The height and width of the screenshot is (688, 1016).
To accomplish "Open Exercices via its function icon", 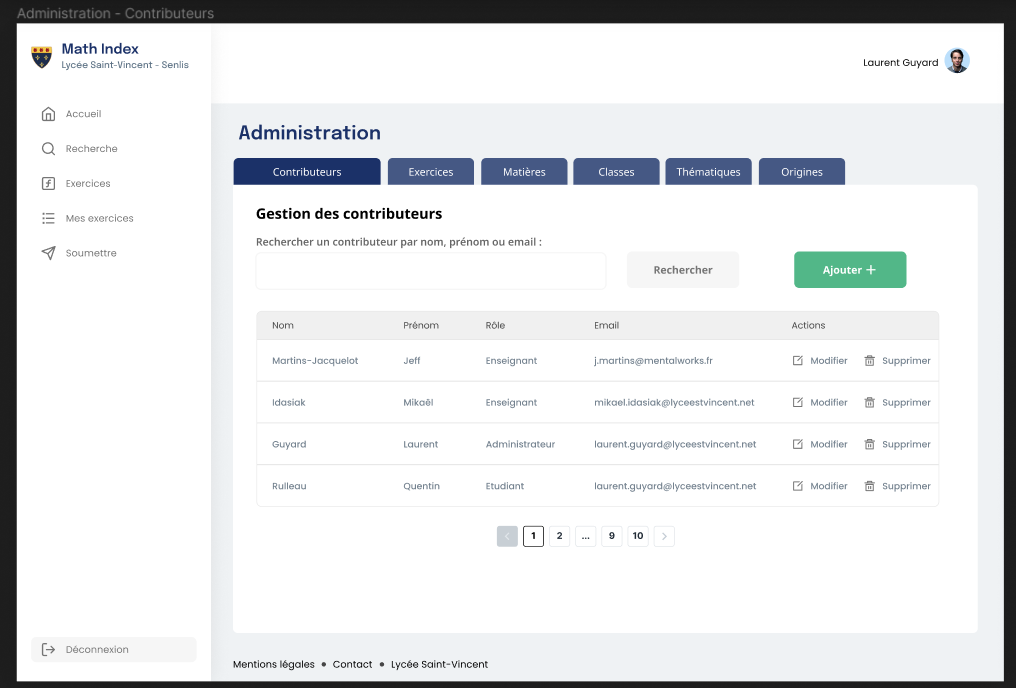I will pos(48,184).
